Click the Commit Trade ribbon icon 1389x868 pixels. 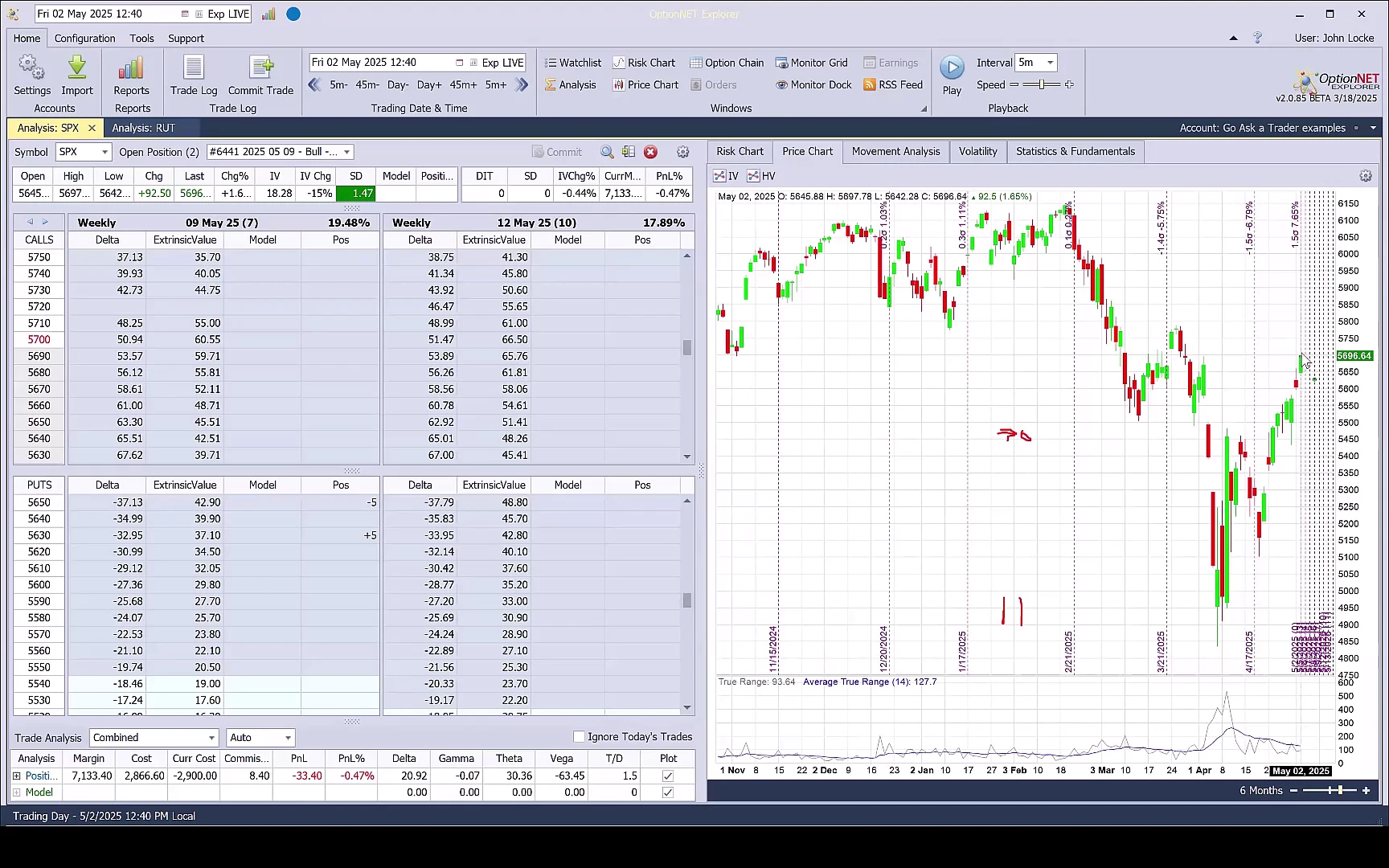(260, 76)
